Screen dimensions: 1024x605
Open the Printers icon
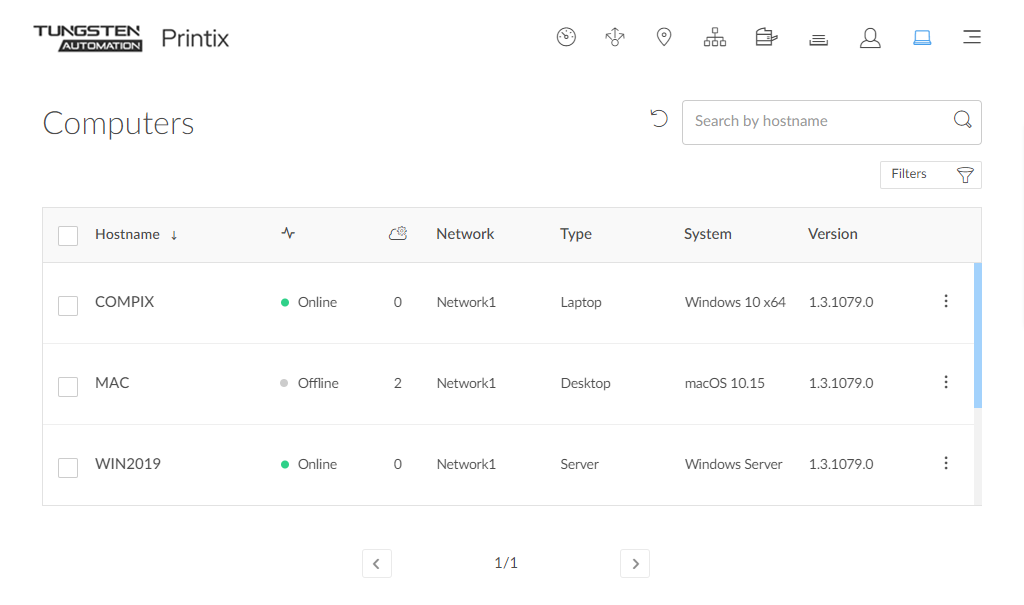(818, 39)
